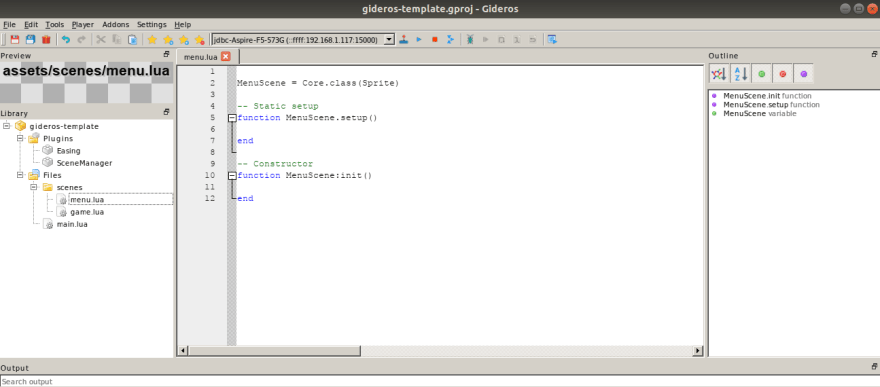This screenshot has height=387, width=880.
Task: Open the Help menu
Action: (x=182, y=25)
